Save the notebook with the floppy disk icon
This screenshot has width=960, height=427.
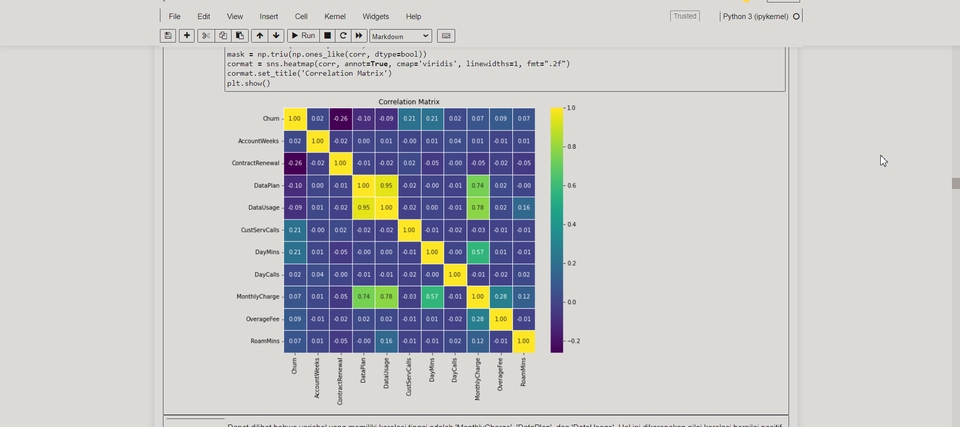pos(168,36)
